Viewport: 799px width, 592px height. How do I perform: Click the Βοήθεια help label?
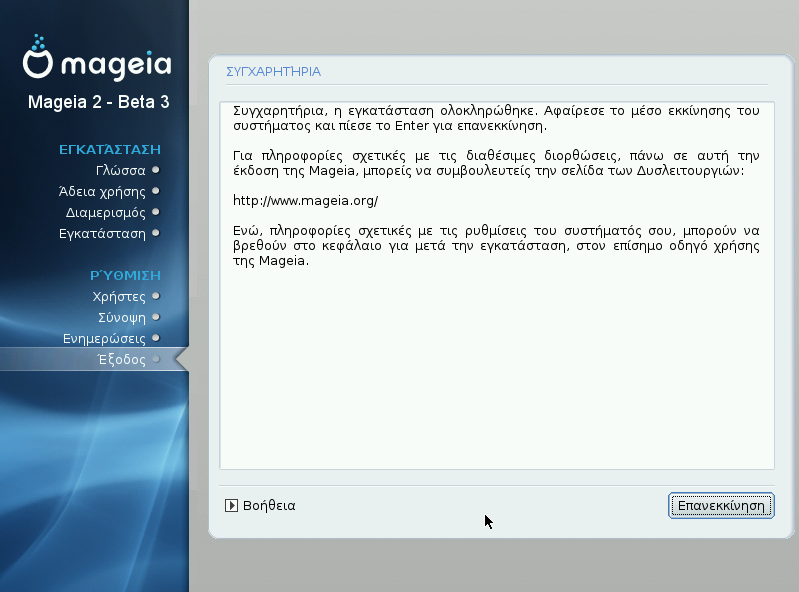pyautogui.click(x=269, y=505)
